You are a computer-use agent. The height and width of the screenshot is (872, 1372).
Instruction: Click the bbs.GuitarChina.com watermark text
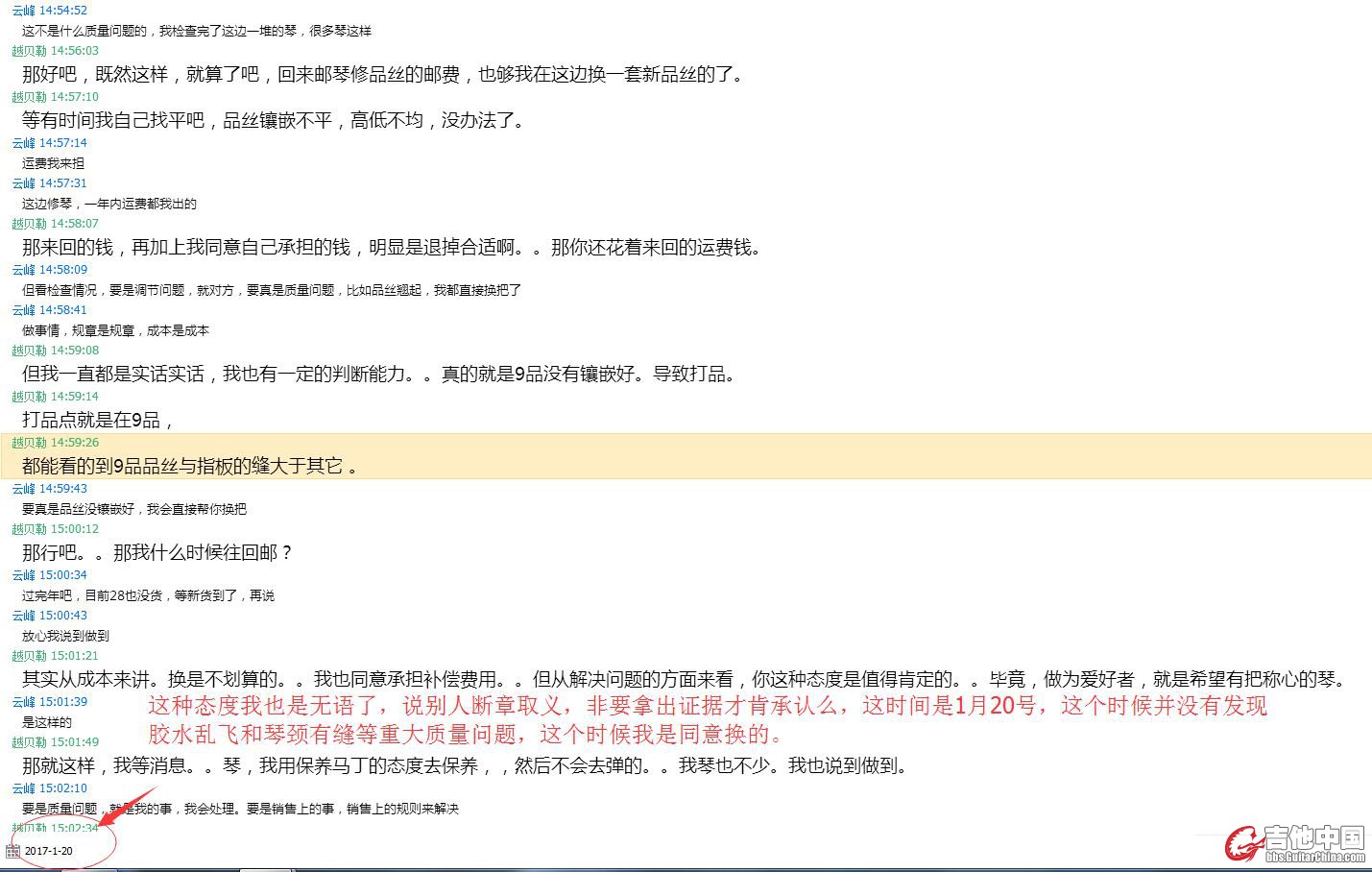(1314, 857)
